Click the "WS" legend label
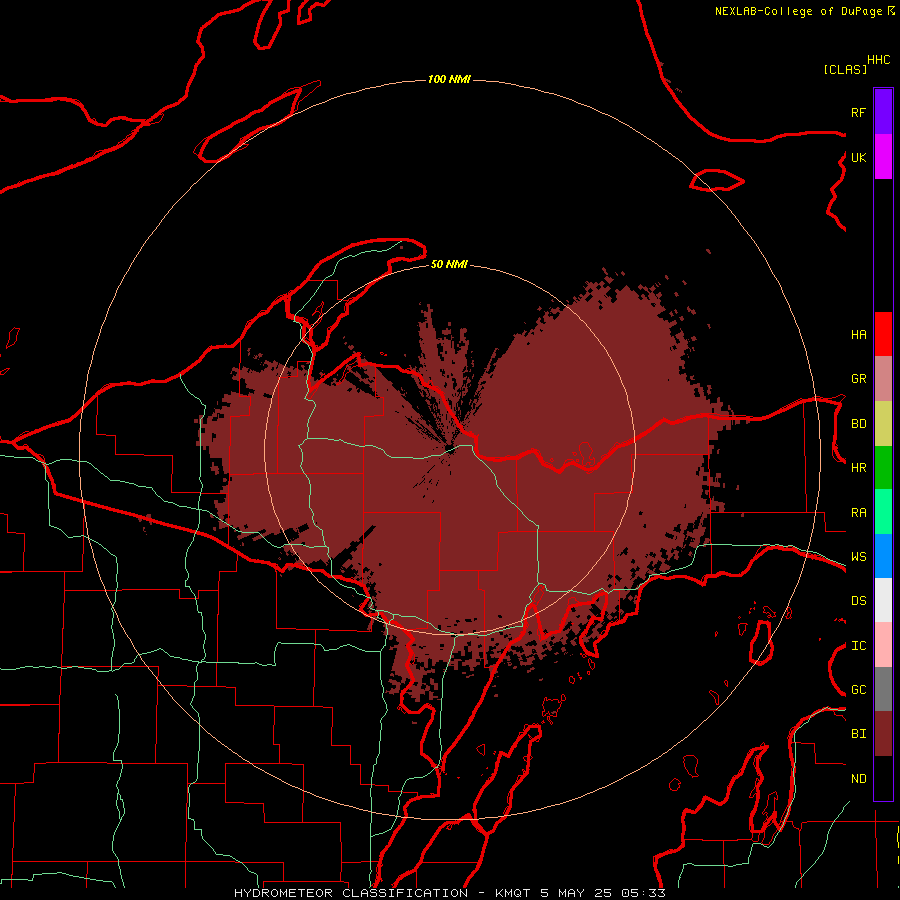 (858, 557)
